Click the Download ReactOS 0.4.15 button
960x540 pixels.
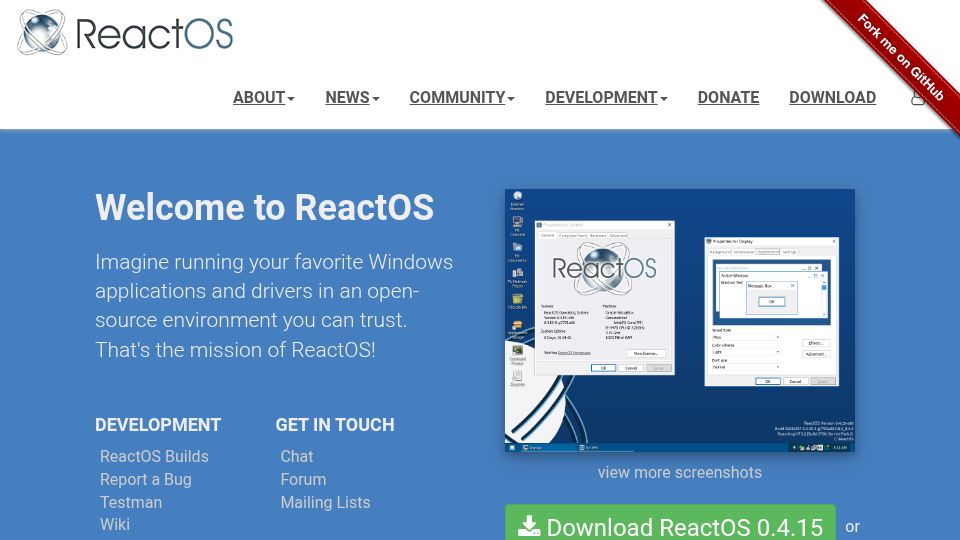pyautogui.click(x=670, y=523)
